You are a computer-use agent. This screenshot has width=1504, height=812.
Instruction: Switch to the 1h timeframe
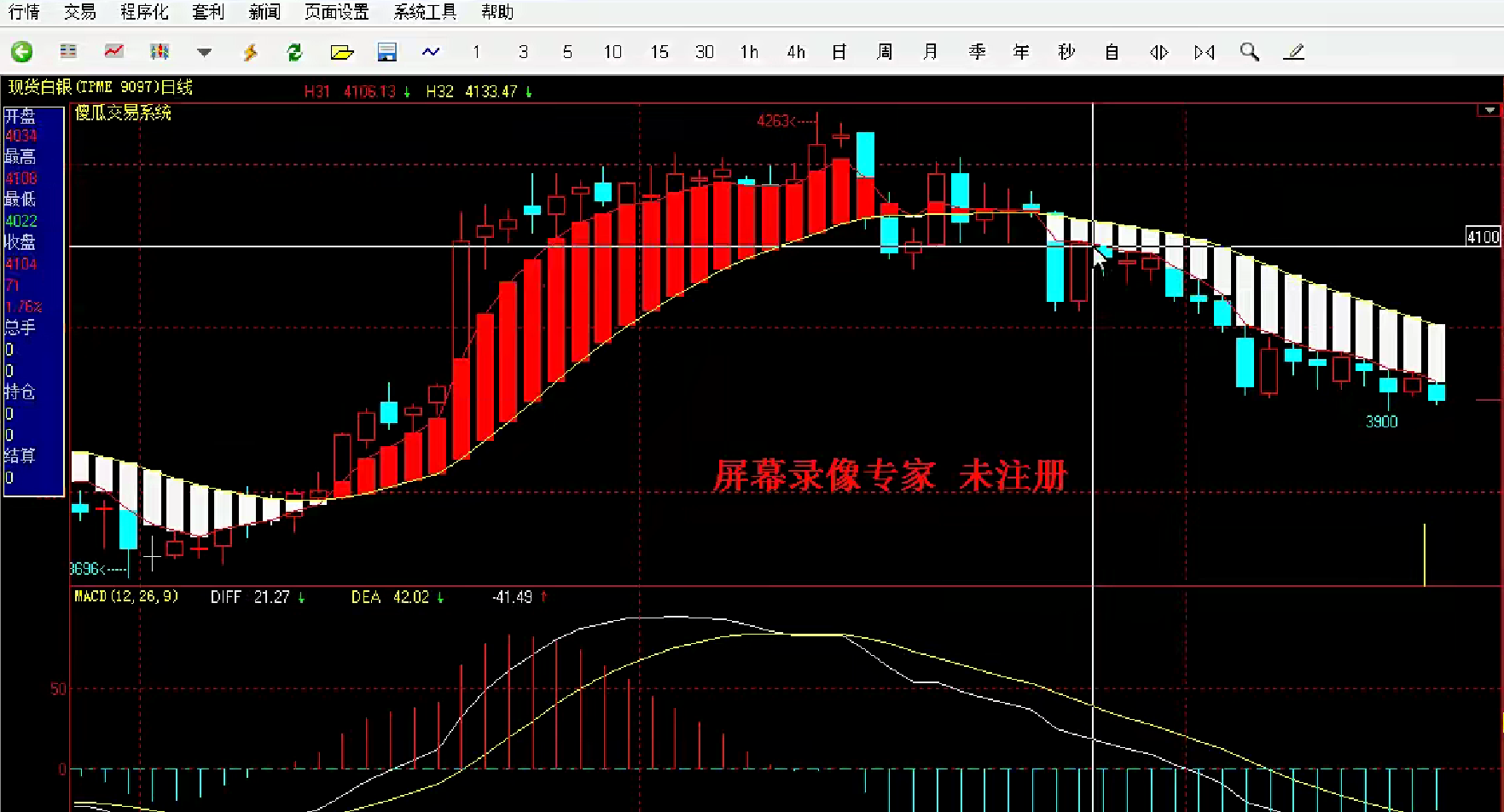pos(749,52)
